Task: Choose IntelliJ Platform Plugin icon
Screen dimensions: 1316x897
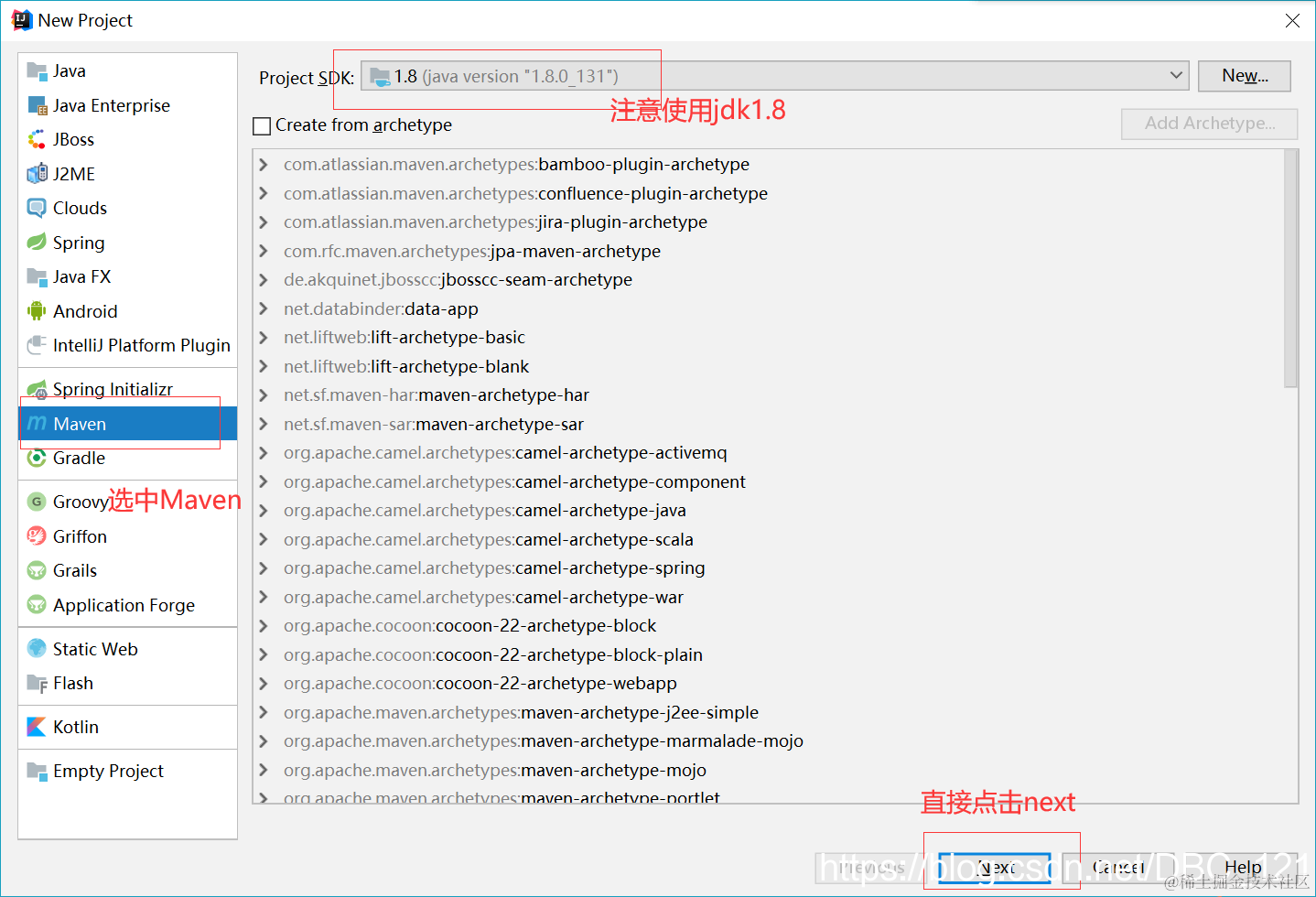Action: pos(37,345)
